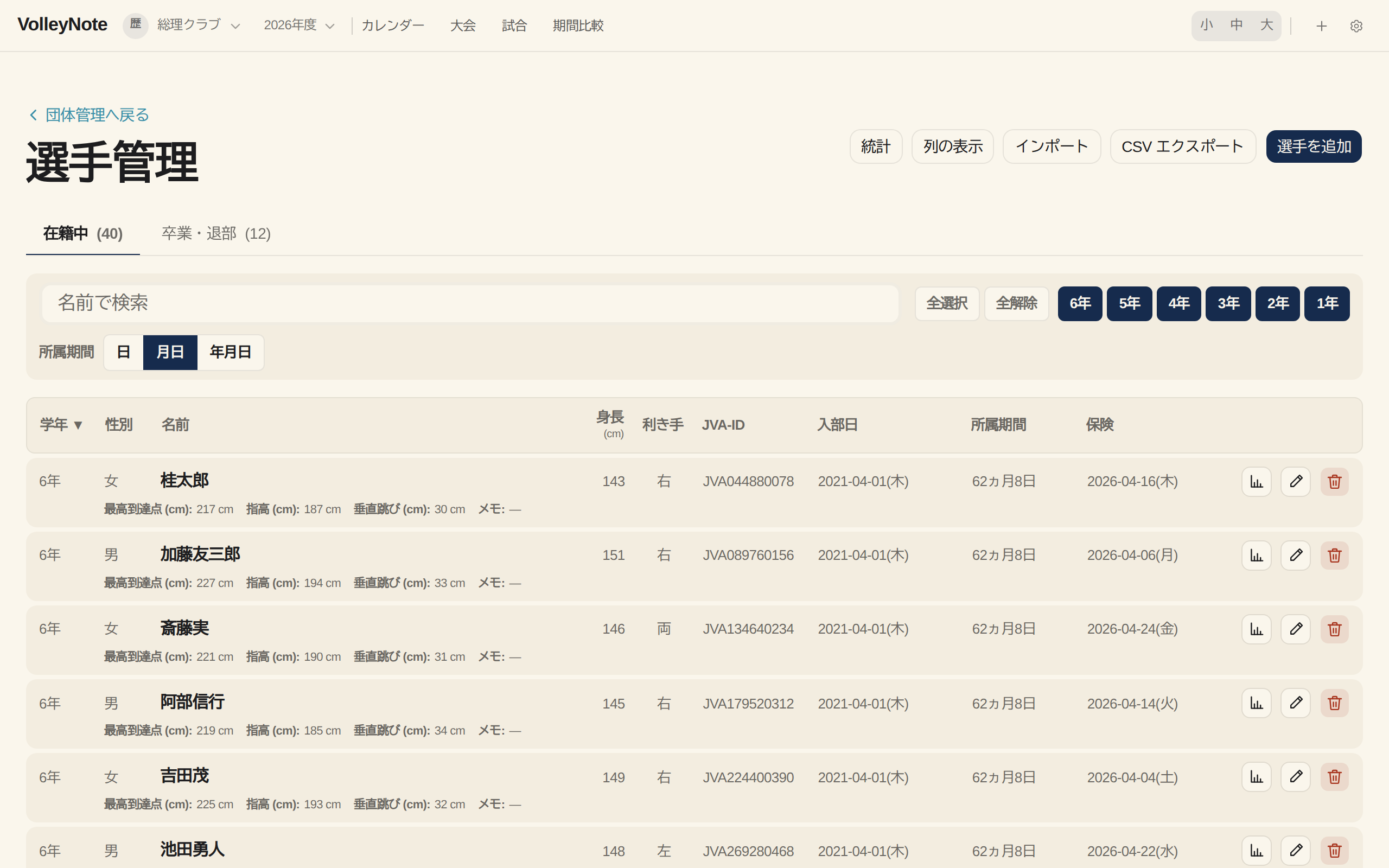Return via 団体管理へ戻る link
Viewport: 1389px width, 868px height.
coord(89,115)
